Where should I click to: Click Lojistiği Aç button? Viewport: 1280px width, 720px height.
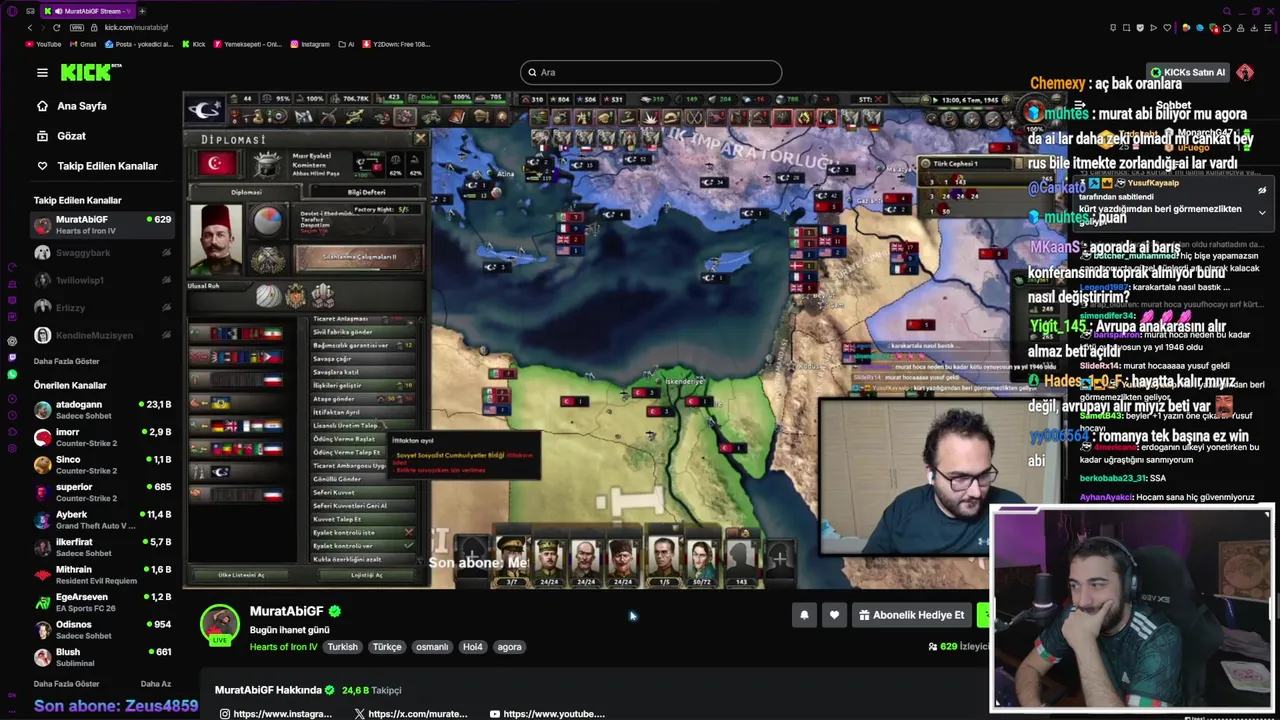click(366, 575)
